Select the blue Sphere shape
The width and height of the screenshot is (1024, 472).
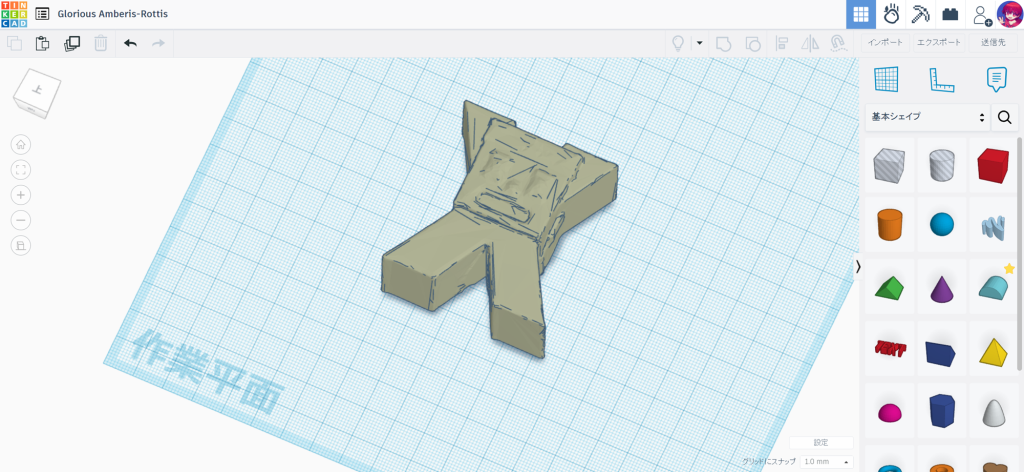[x=942, y=225]
